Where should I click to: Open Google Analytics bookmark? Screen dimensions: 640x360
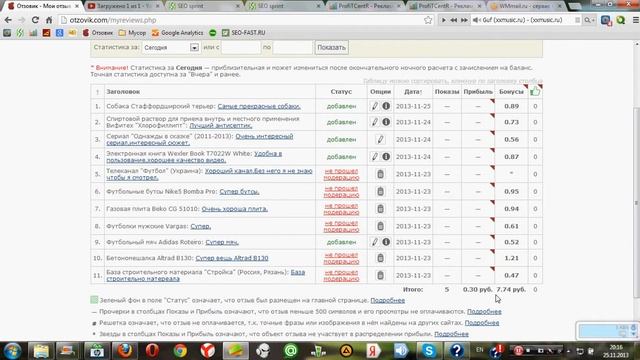[178, 33]
